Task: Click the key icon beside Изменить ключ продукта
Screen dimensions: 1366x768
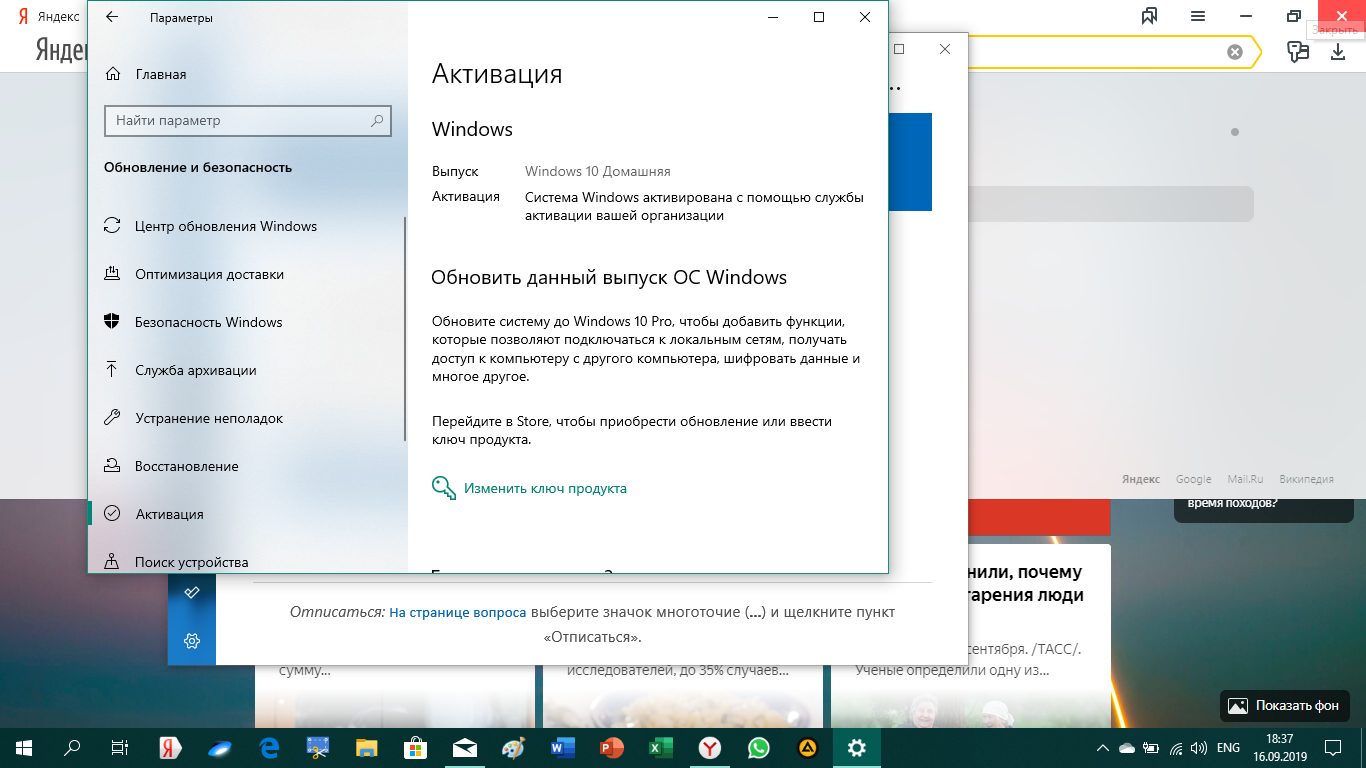Action: click(x=443, y=488)
